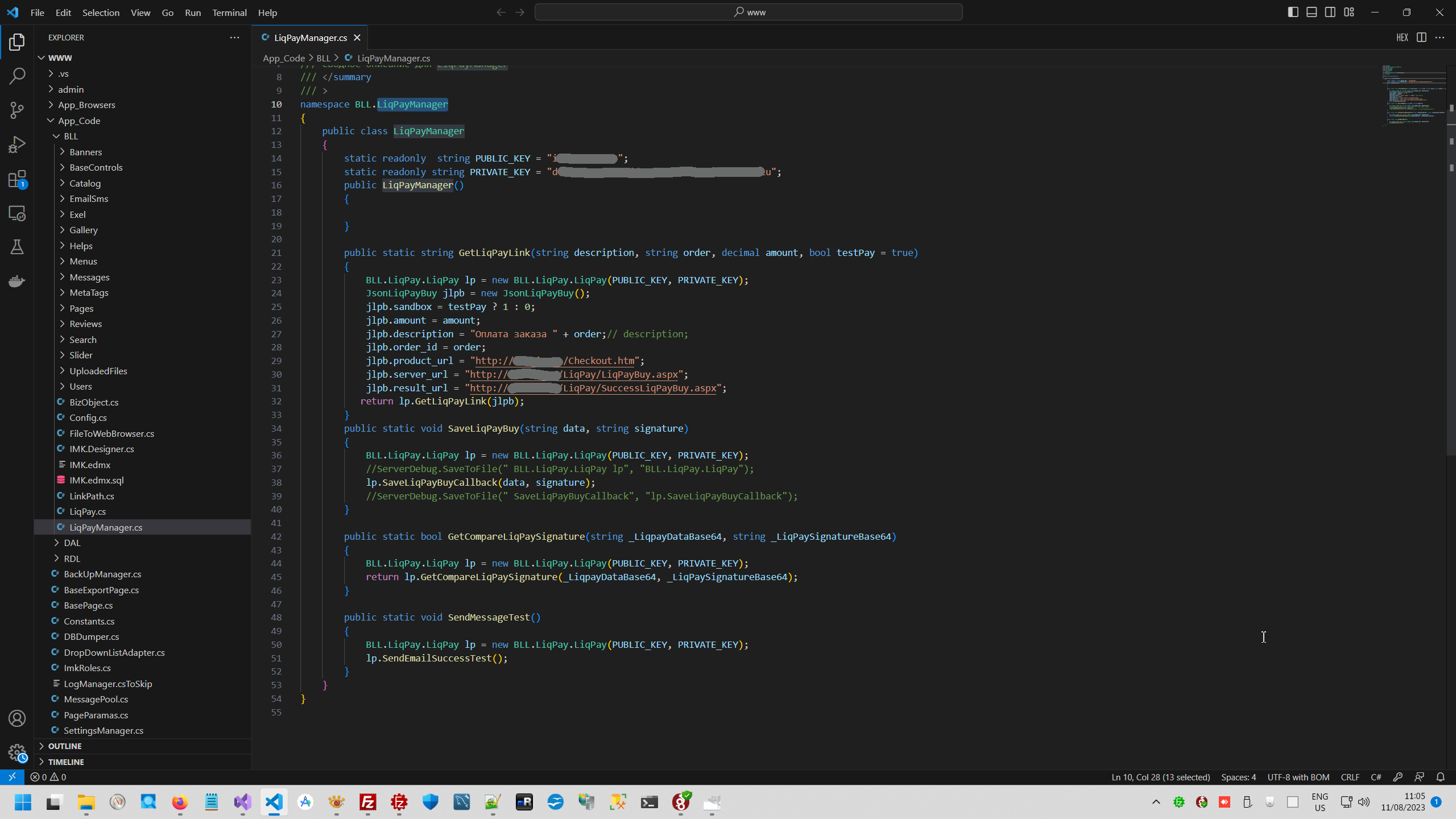1456x819 pixels.
Task: Click the Manage gear icon
Action: 17,752
